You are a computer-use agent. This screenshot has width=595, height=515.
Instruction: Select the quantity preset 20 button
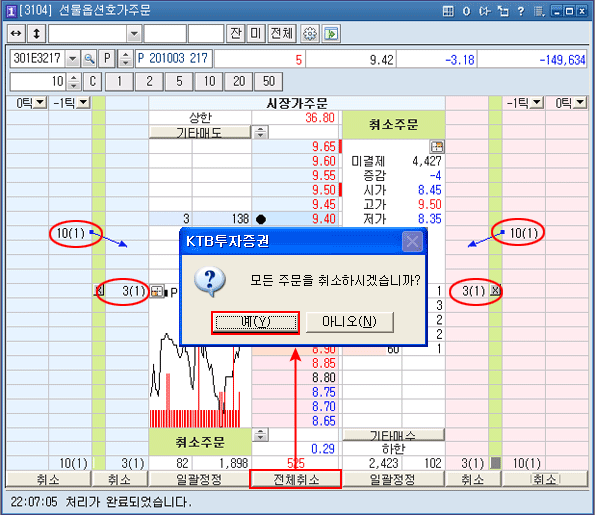(239, 82)
